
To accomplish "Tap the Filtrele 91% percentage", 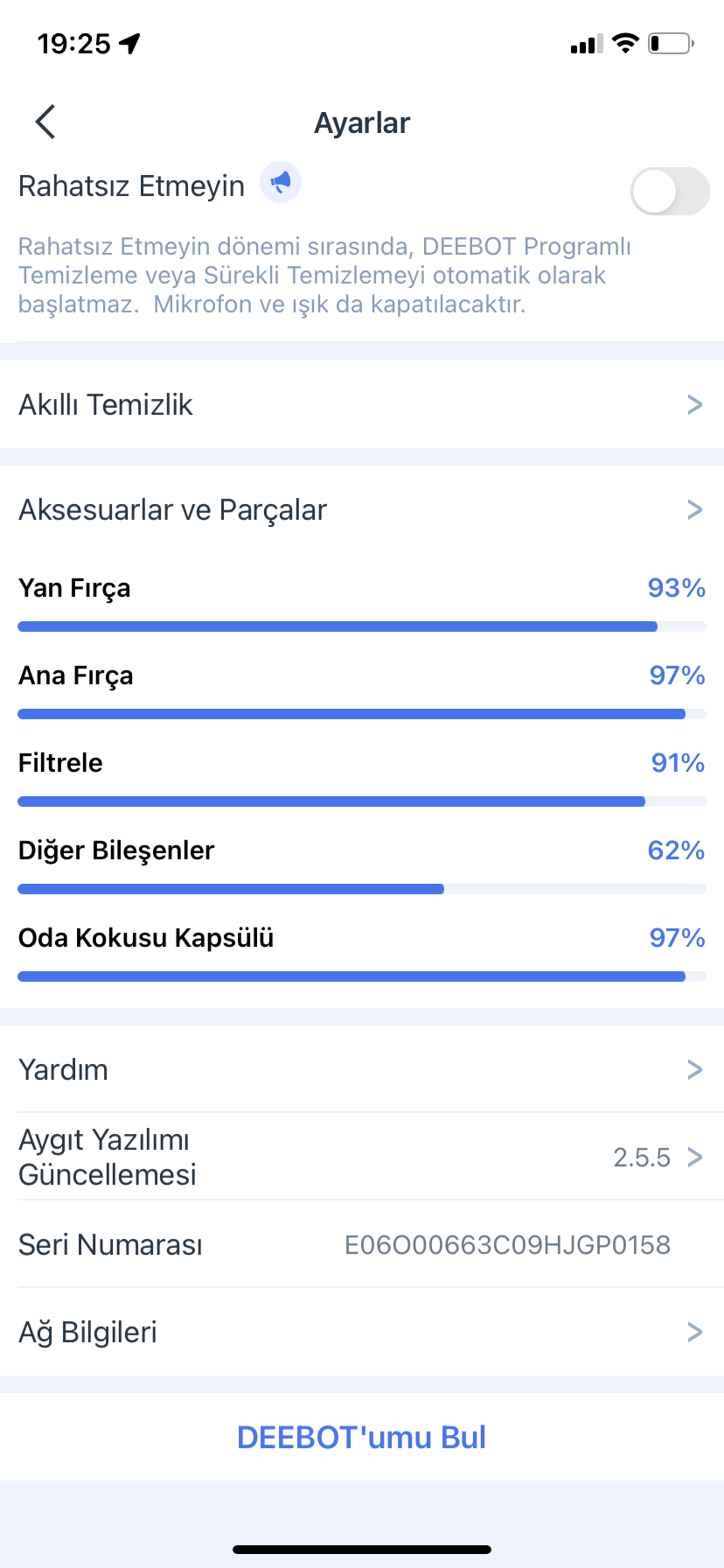I will tap(678, 763).
